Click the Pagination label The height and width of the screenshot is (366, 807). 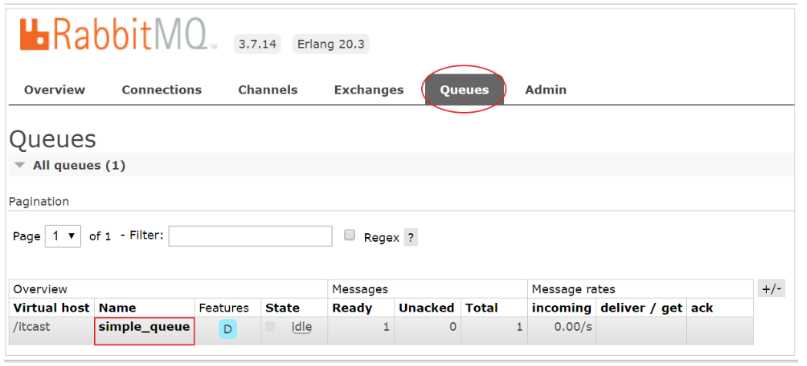coord(39,202)
